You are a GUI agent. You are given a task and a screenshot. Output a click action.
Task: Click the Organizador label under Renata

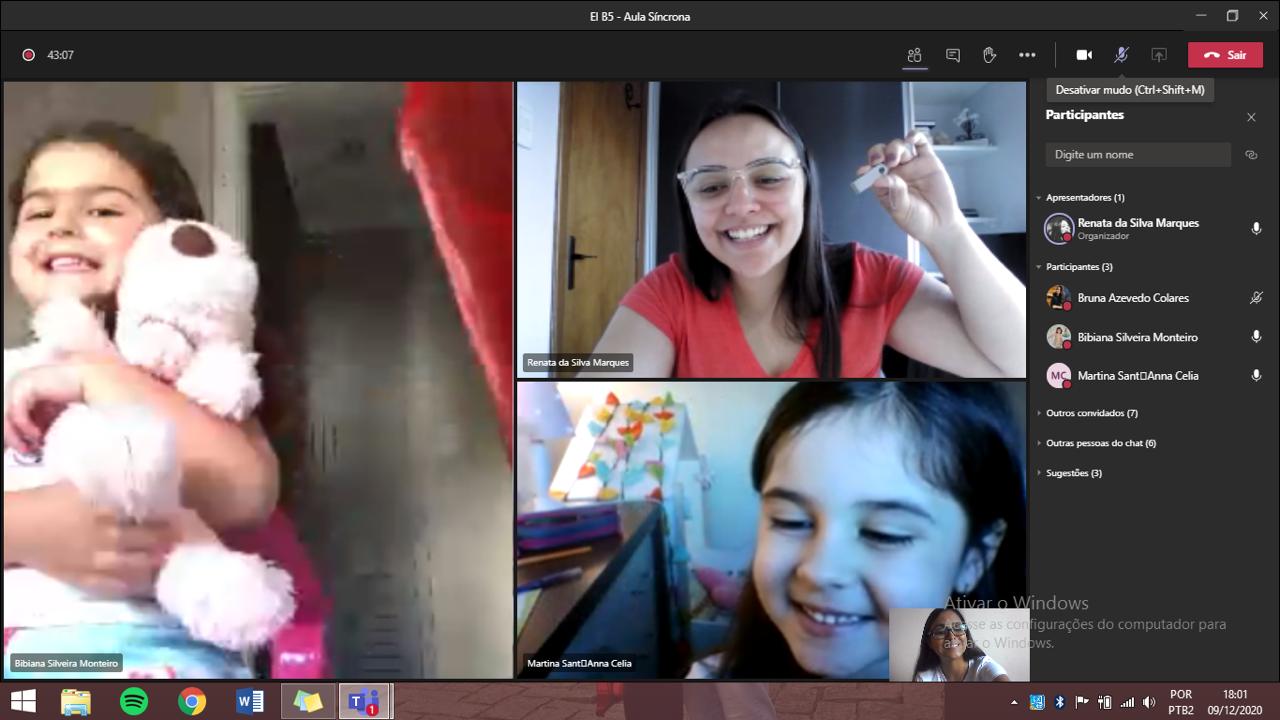(1103, 237)
